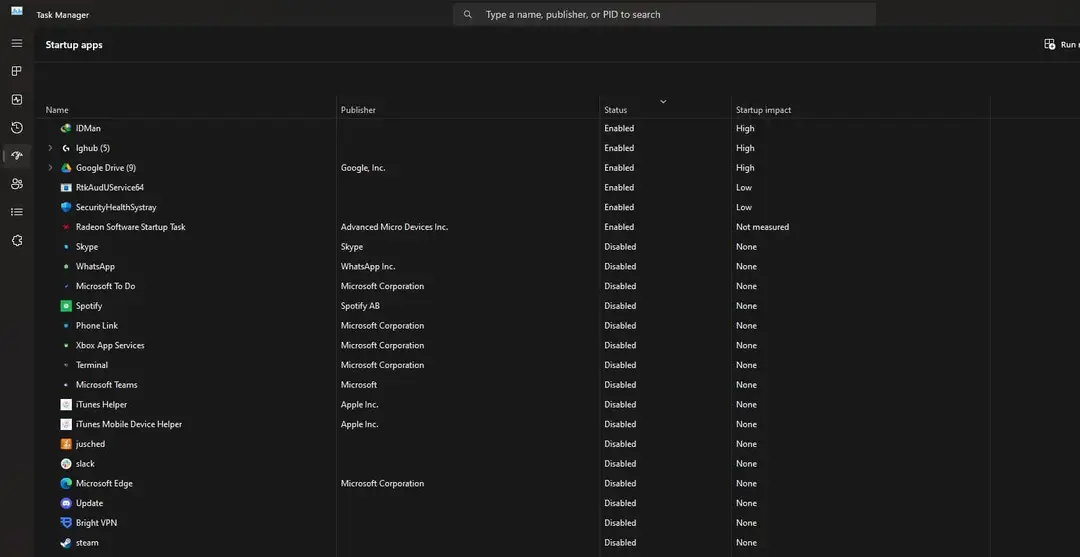Click the search box field
Viewport: 1080px width, 557px height.
coord(664,14)
